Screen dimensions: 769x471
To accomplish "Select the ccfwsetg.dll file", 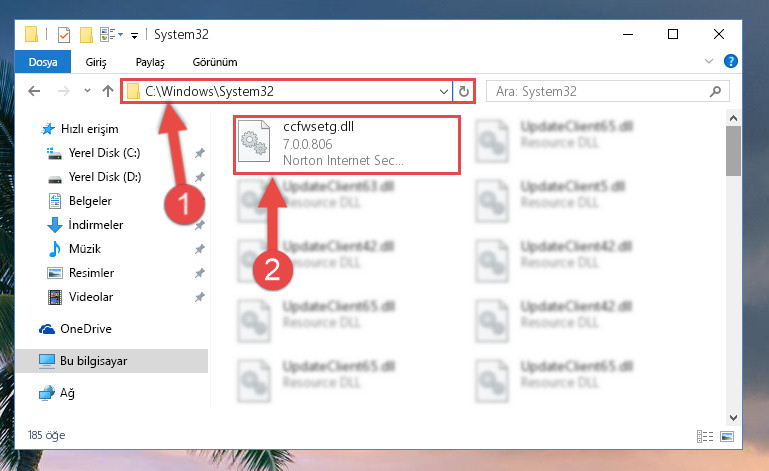I will tap(347, 145).
